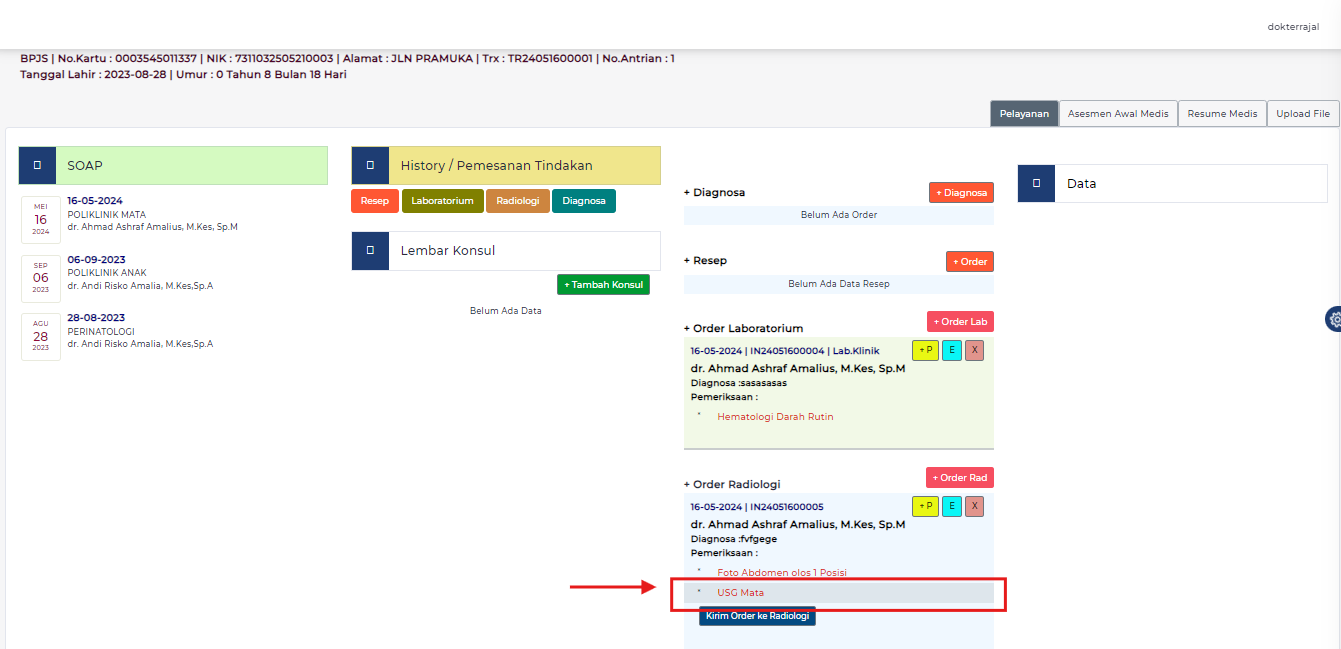
Task: Click the X button on the laboratory order
Action: coord(974,351)
